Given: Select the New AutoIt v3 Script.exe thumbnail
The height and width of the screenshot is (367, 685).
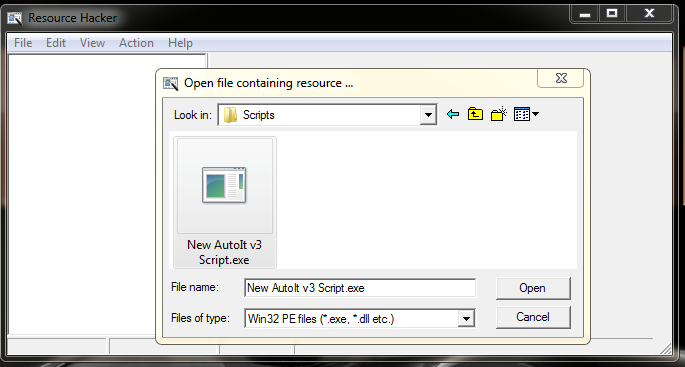Looking at the screenshot, I should click(x=225, y=185).
